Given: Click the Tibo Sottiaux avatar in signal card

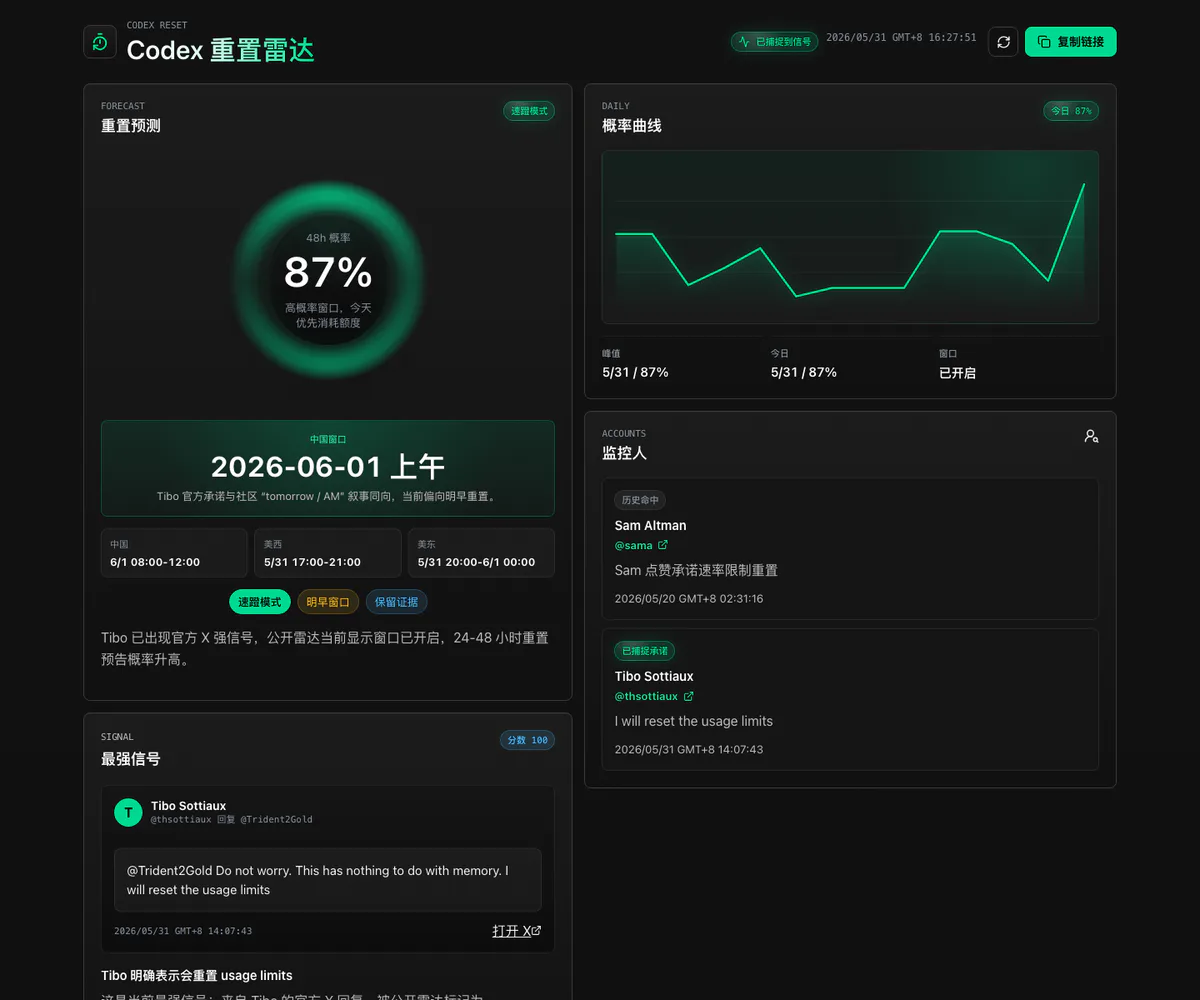Looking at the screenshot, I should [x=128, y=812].
